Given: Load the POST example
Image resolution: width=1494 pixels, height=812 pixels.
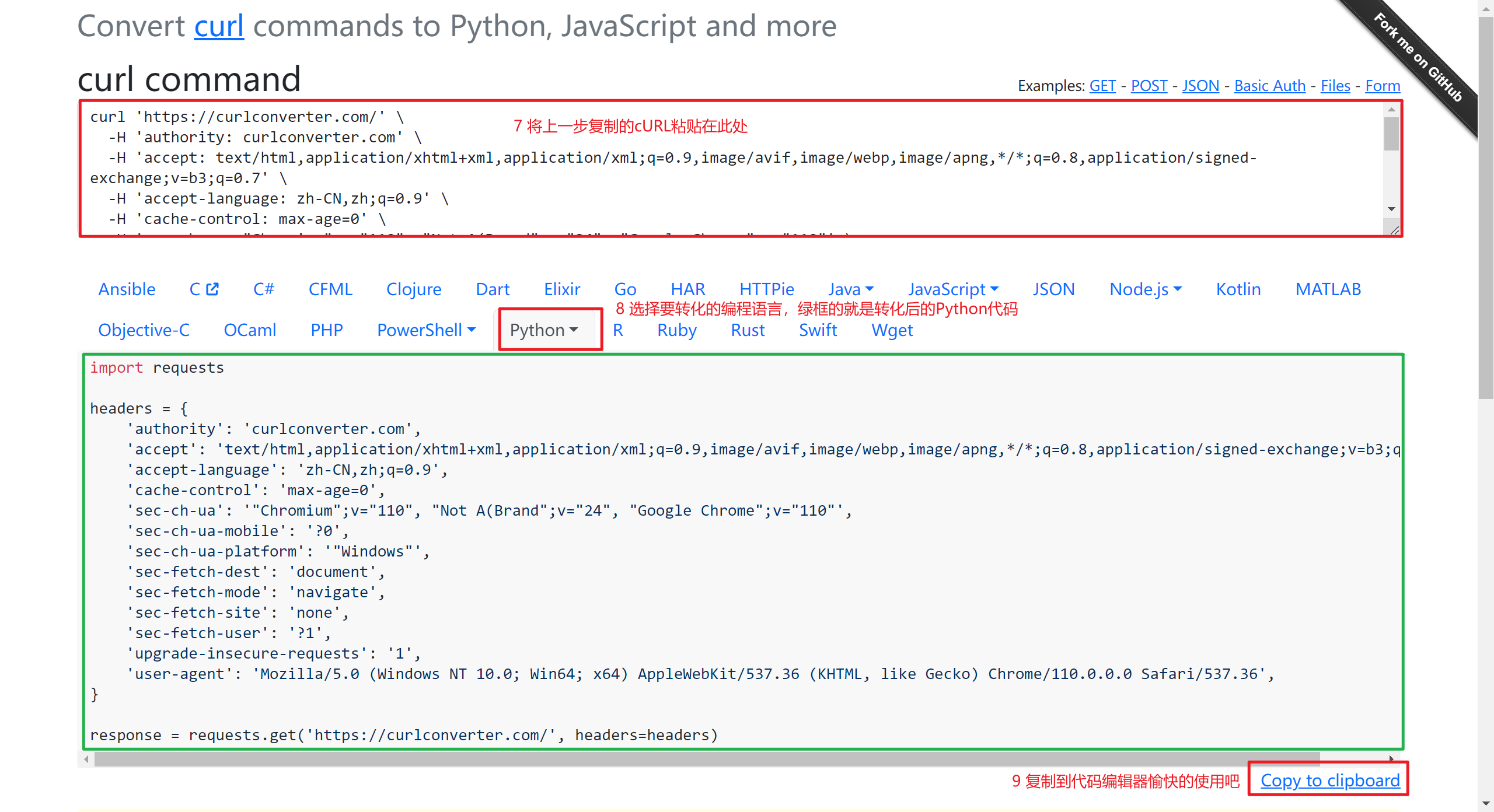Looking at the screenshot, I should click(1149, 86).
